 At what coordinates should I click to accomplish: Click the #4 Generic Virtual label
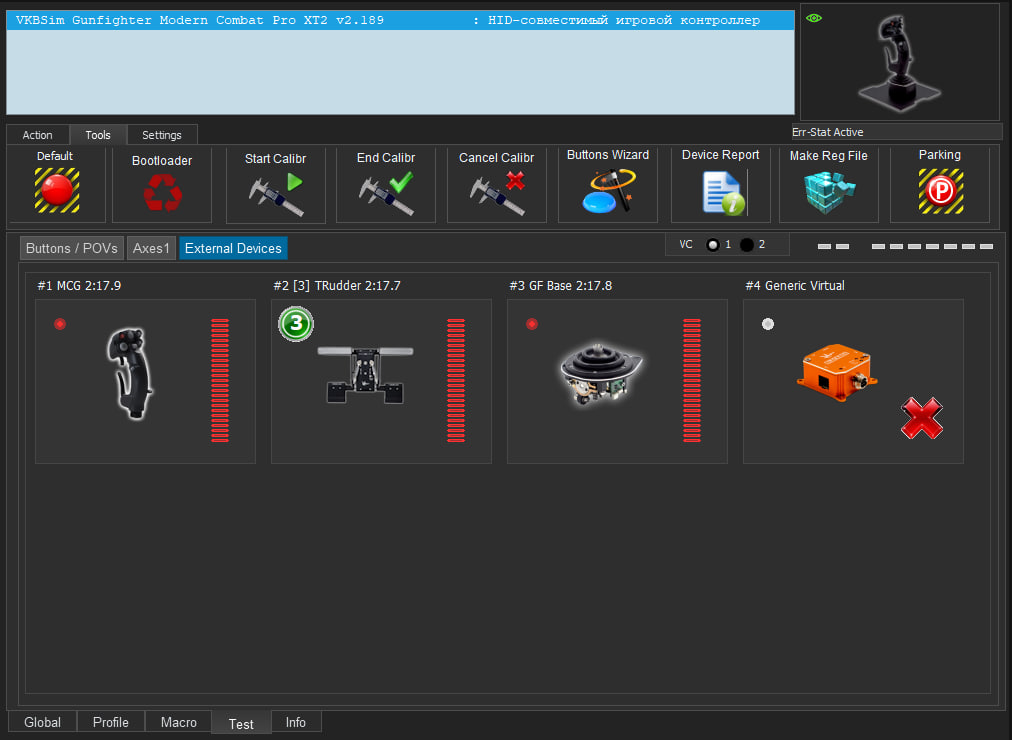[x=794, y=285]
